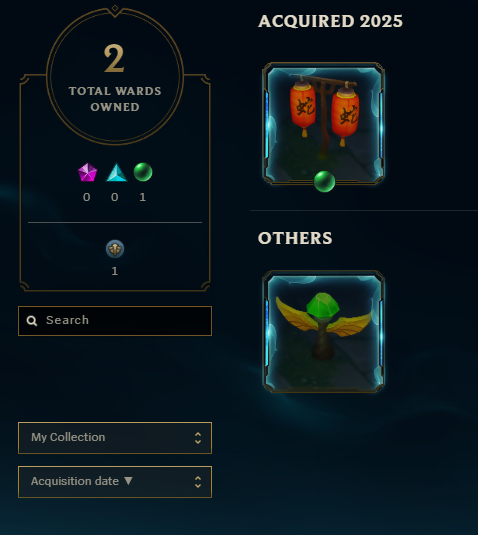478x535 pixels.
Task: Click the round blue winged emblem icon
Action: (x=115, y=249)
